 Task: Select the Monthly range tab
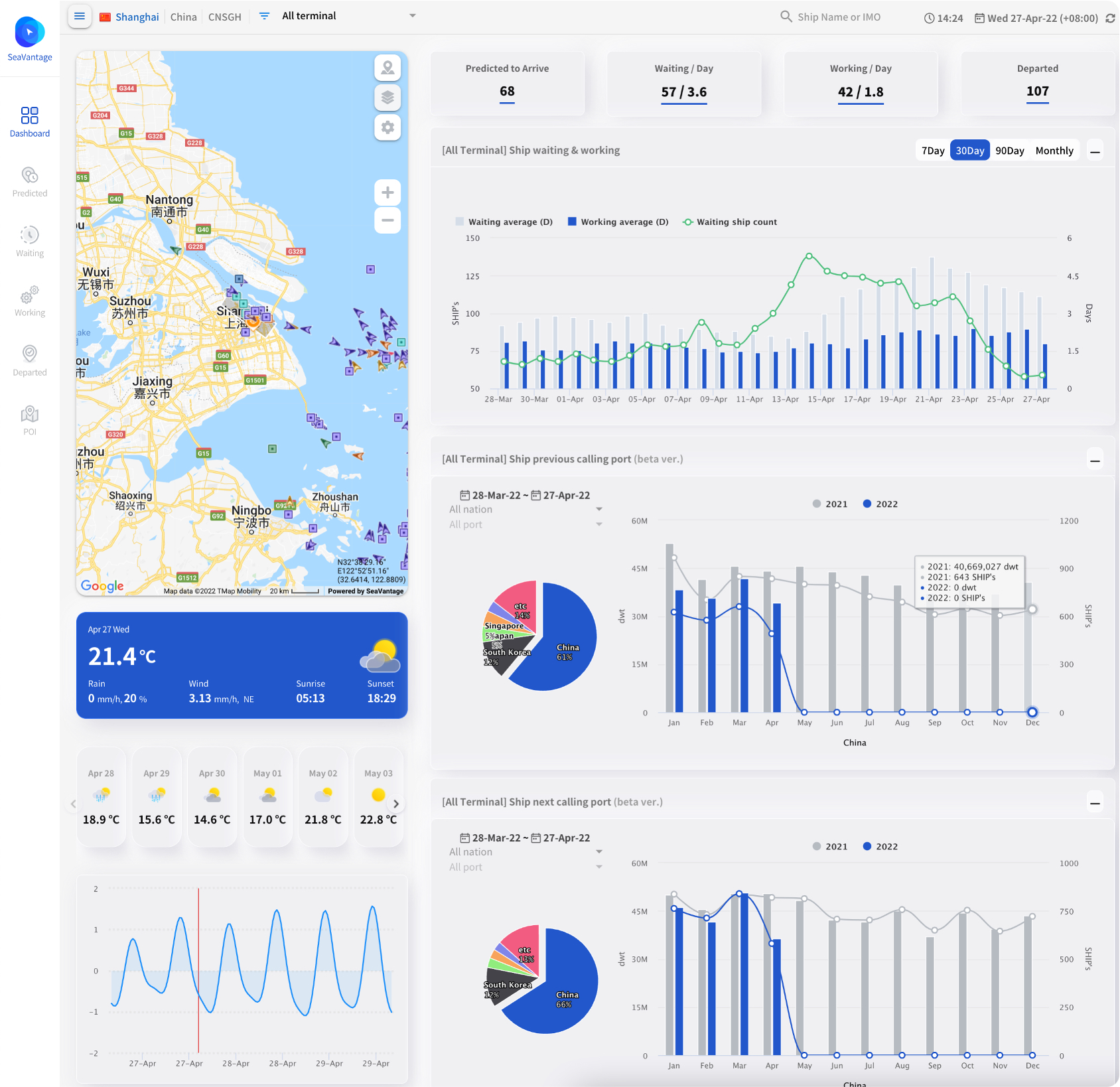(1054, 151)
